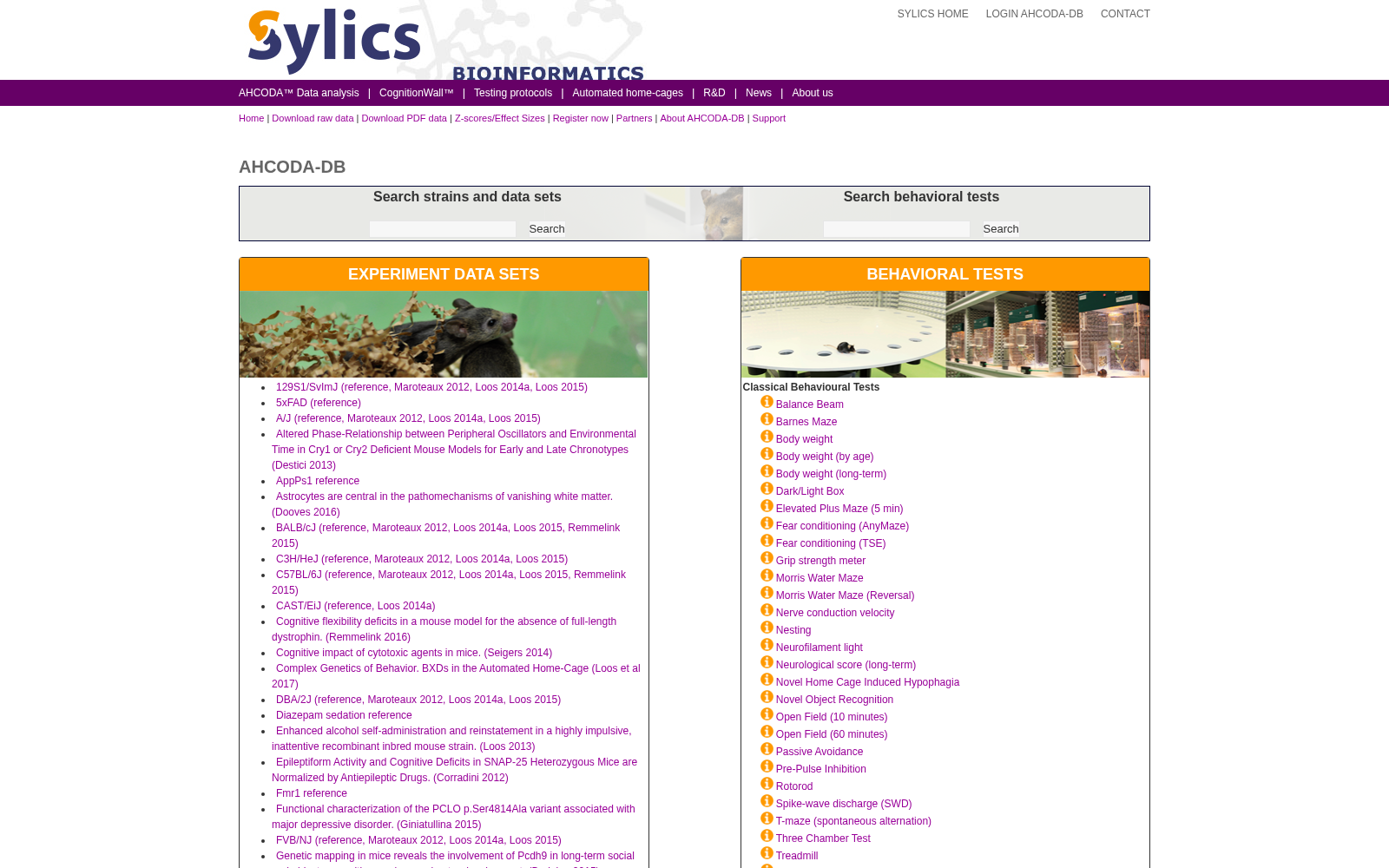1389x868 pixels.
Task: Click Search button for behavioral tests
Action: tap(1001, 229)
